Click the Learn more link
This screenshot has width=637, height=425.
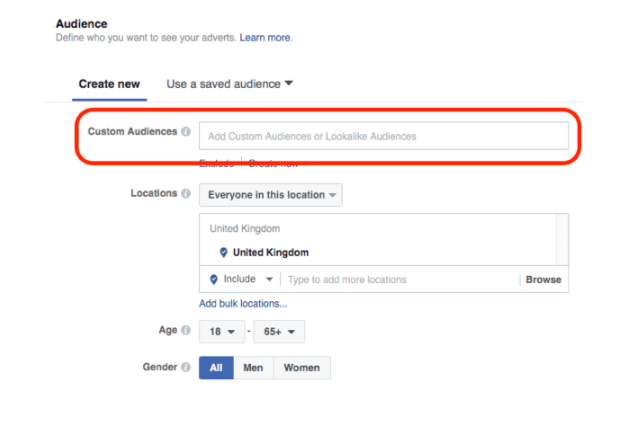tap(265, 38)
